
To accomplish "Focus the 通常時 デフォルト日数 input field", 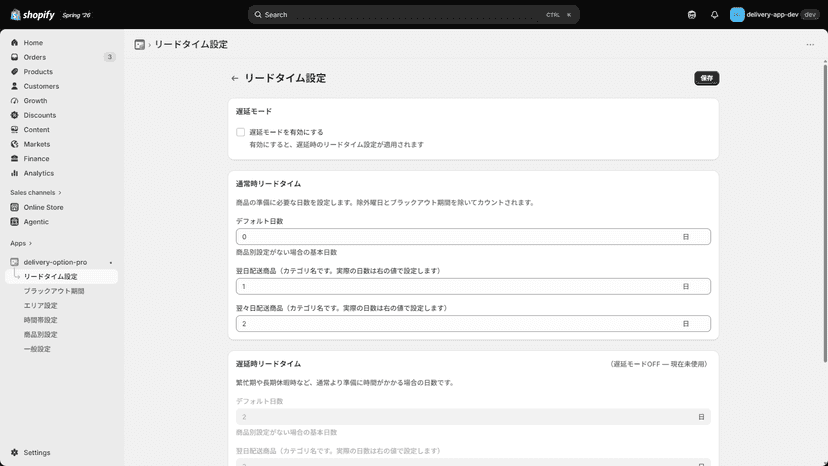I will pyautogui.click(x=473, y=237).
